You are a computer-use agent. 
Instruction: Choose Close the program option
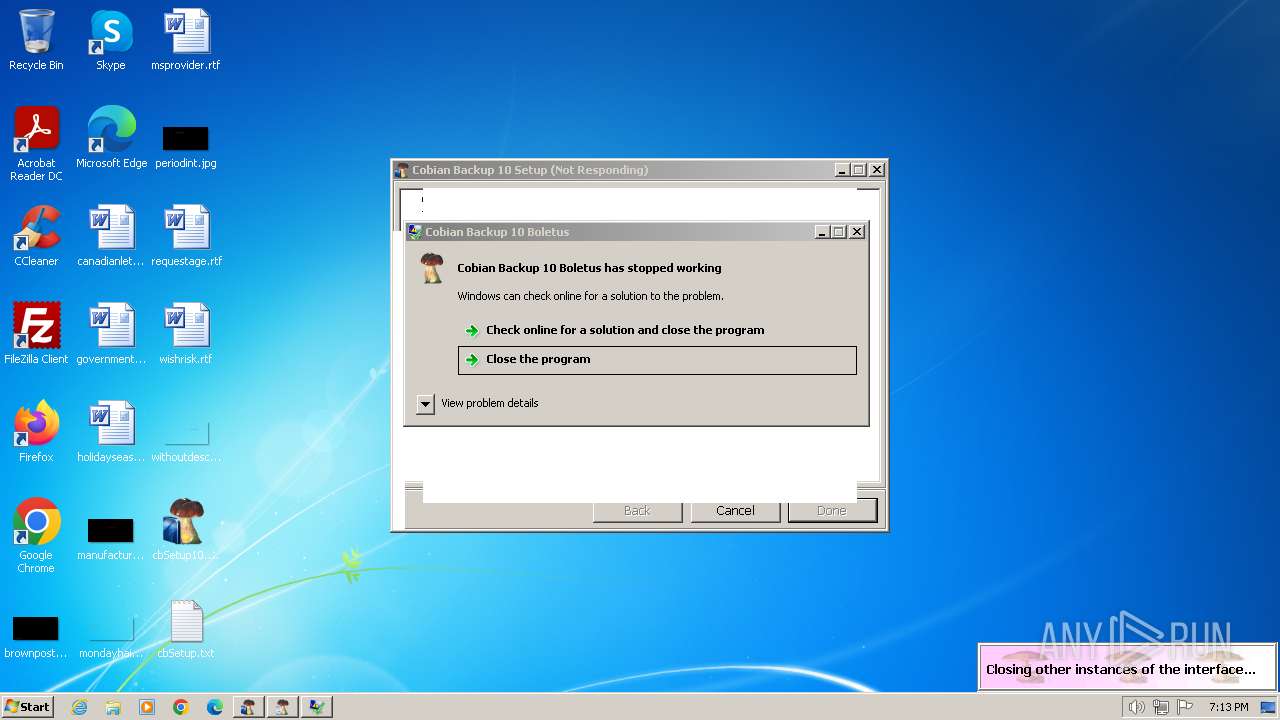pyautogui.click(x=657, y=360)
